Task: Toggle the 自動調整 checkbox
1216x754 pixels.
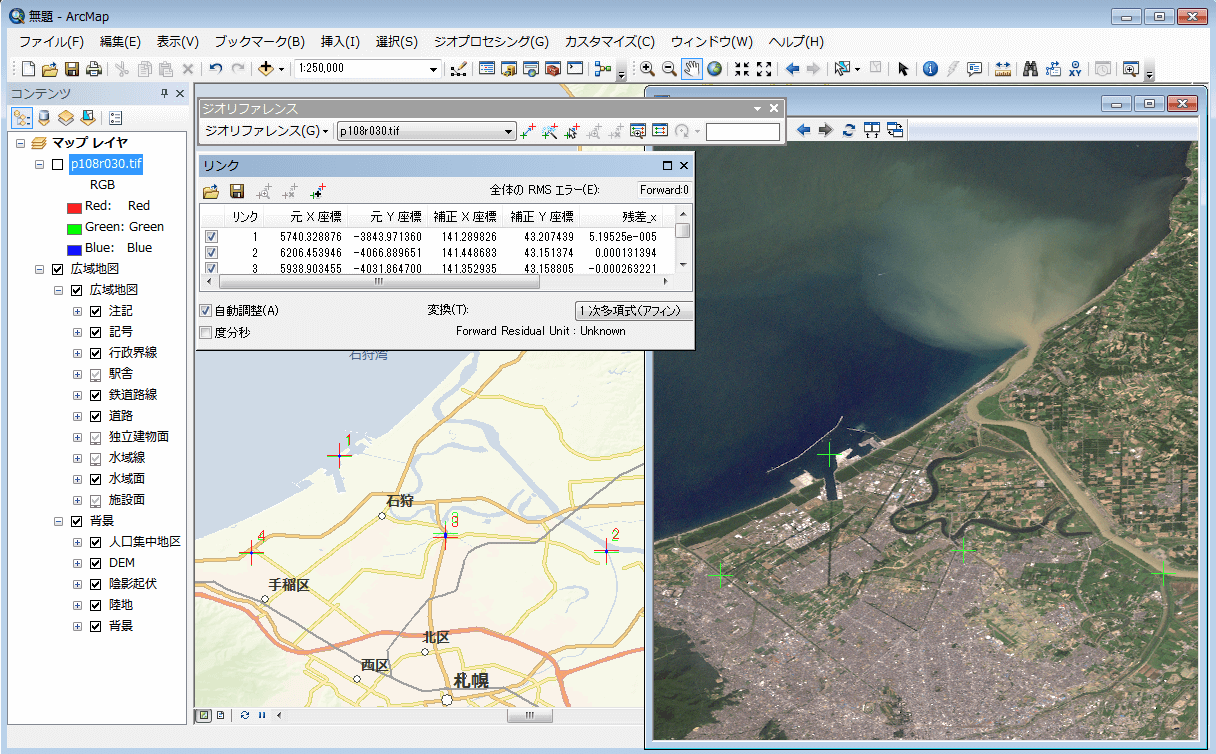Action: pos(206,311)
